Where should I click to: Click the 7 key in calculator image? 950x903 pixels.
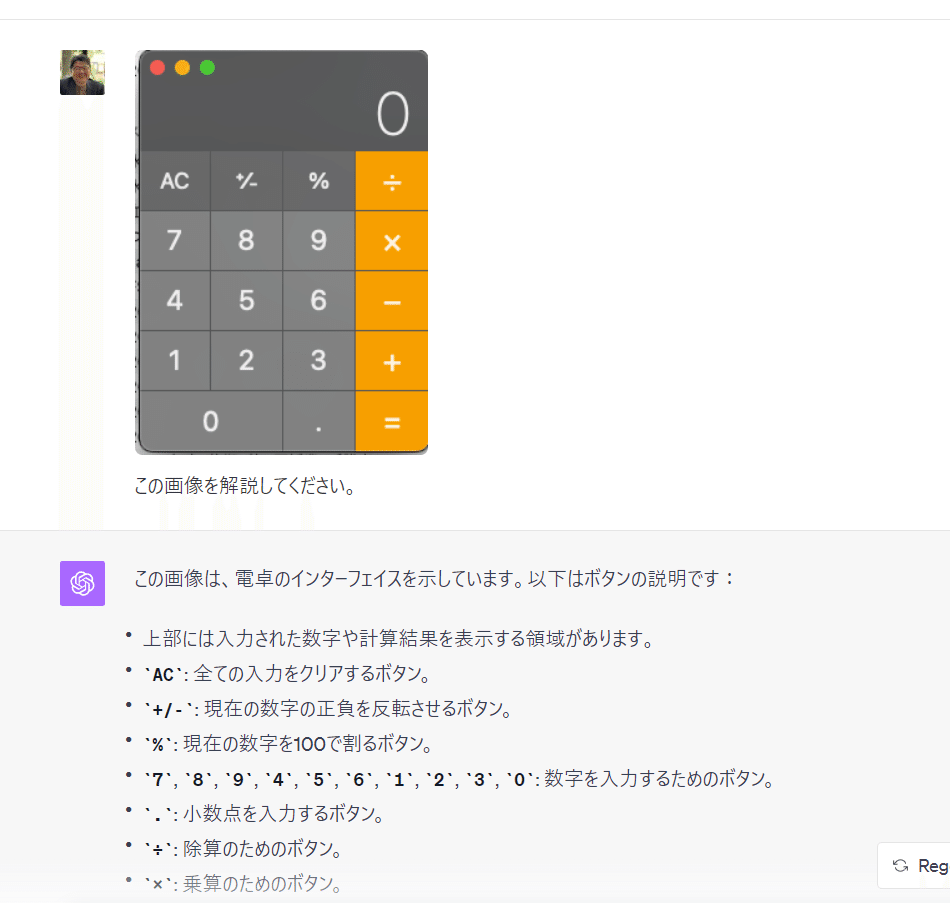pos(175,241)
